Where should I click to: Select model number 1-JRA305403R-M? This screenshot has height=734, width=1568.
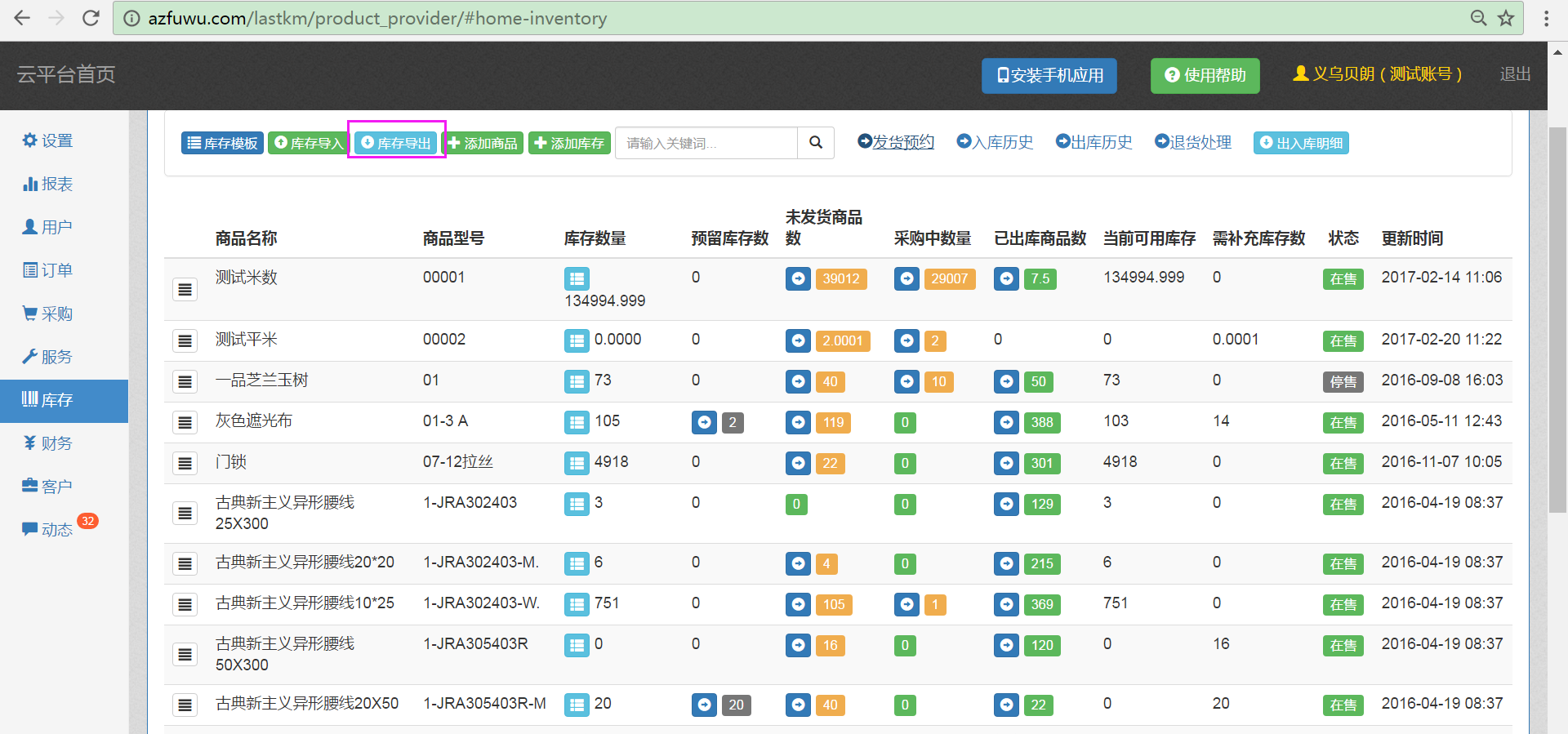484,703
